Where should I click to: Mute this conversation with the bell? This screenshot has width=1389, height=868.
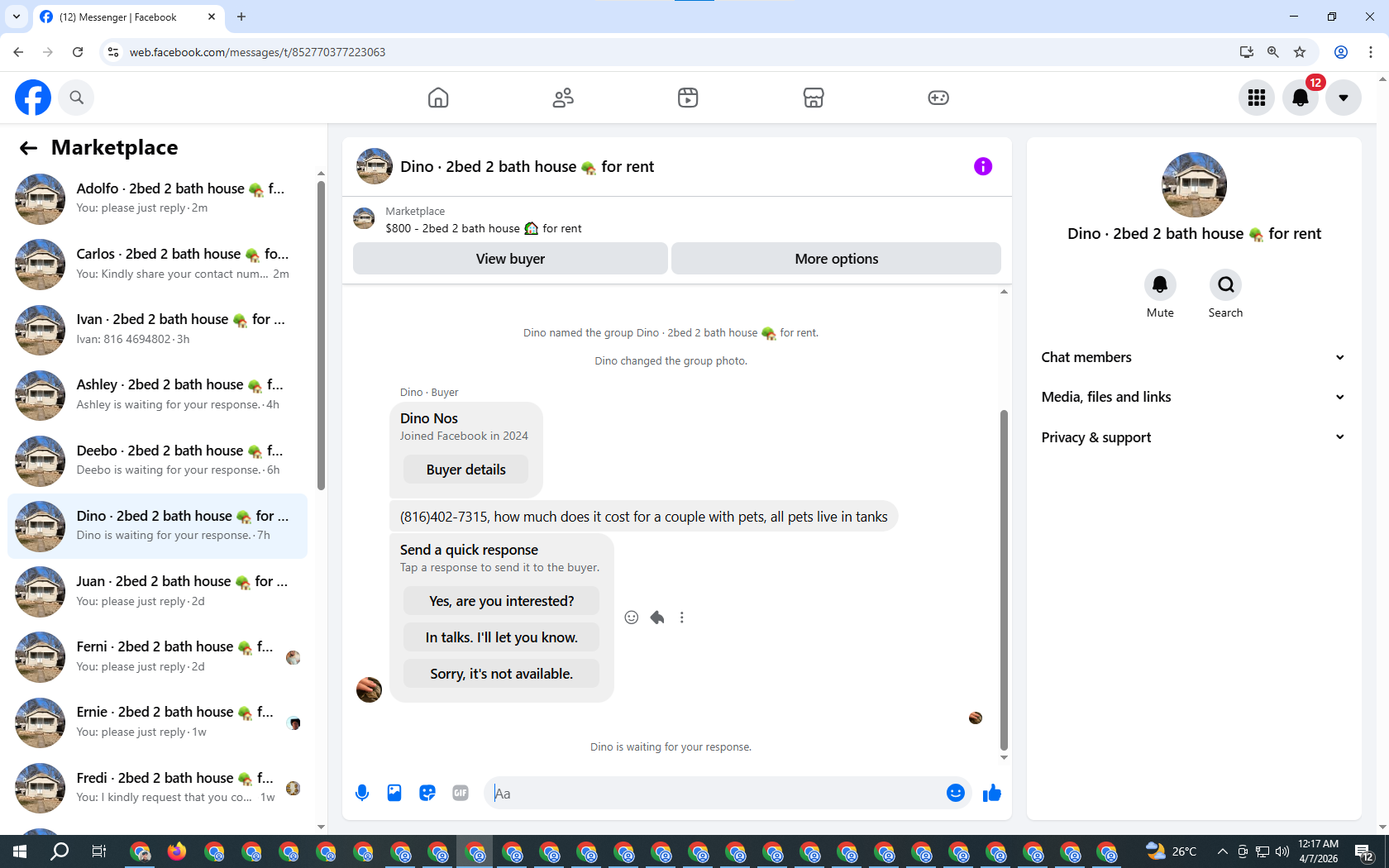tap(1160, 284)
